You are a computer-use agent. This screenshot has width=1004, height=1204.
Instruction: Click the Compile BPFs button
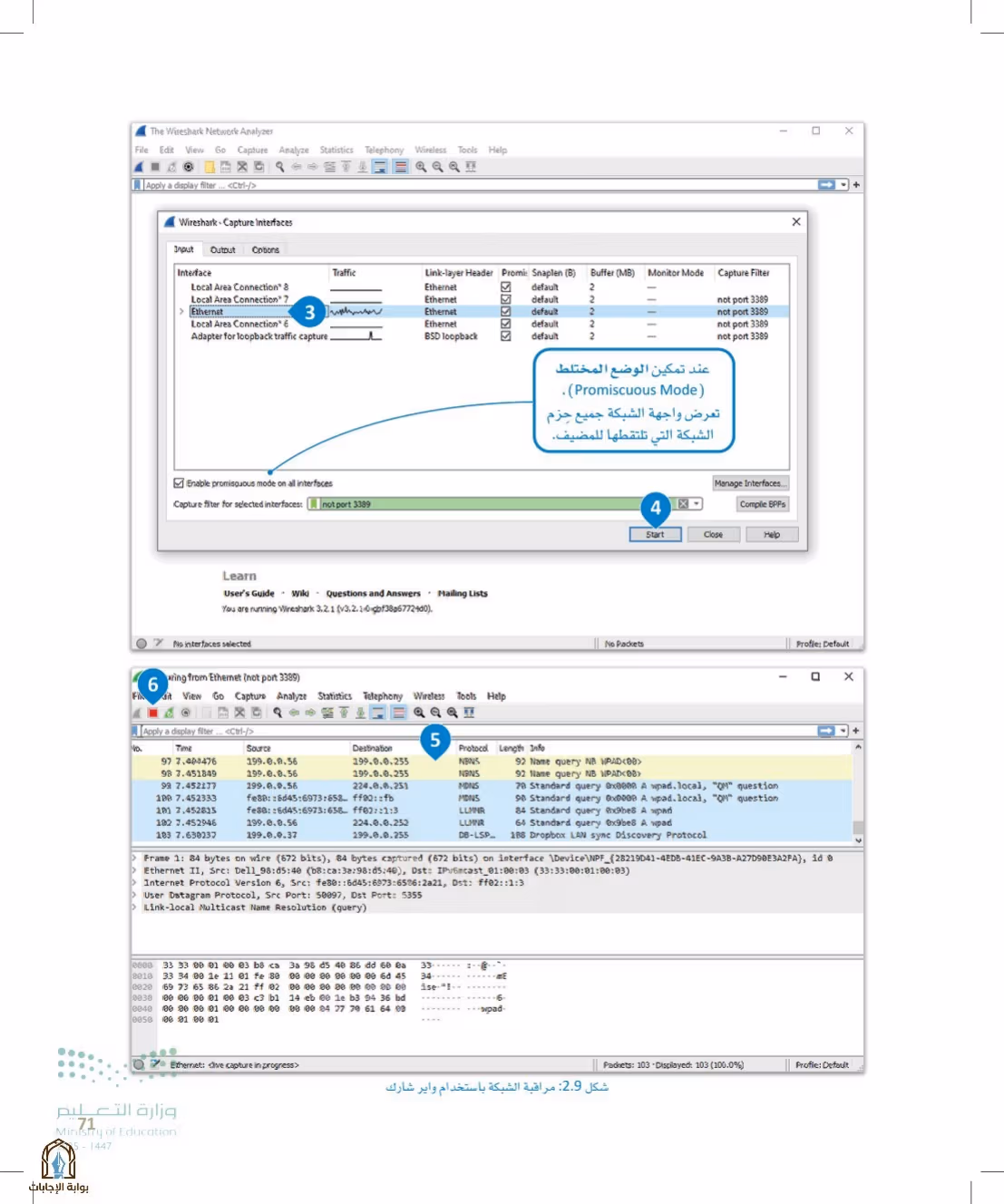tap(763, 504)
